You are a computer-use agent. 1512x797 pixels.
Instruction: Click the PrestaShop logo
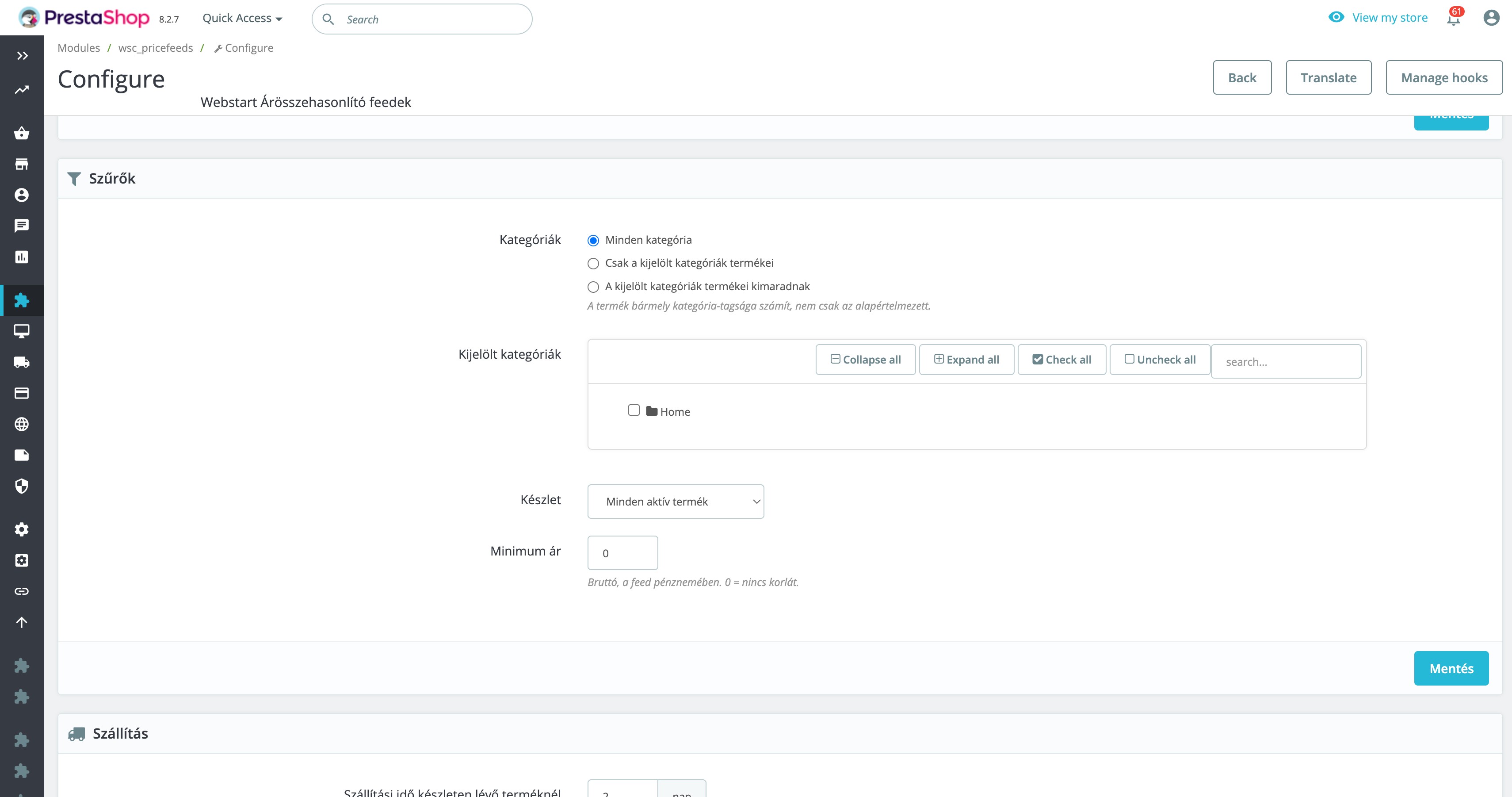coord(84,18)
